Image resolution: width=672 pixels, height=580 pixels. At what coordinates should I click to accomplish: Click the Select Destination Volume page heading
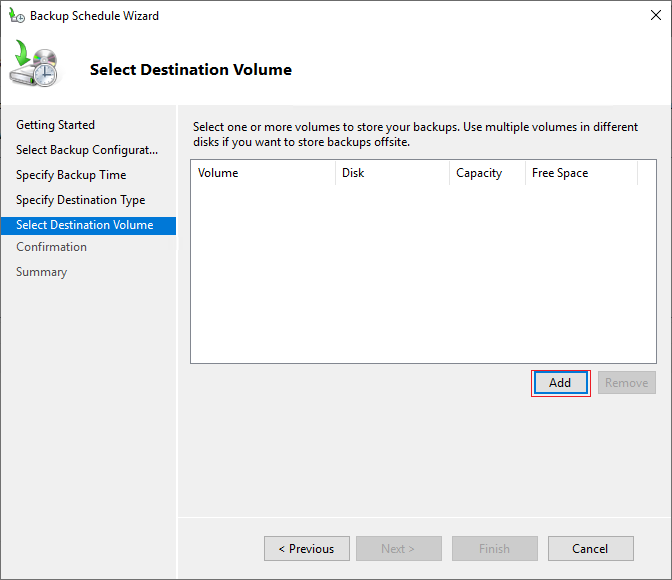click(191, 69)
